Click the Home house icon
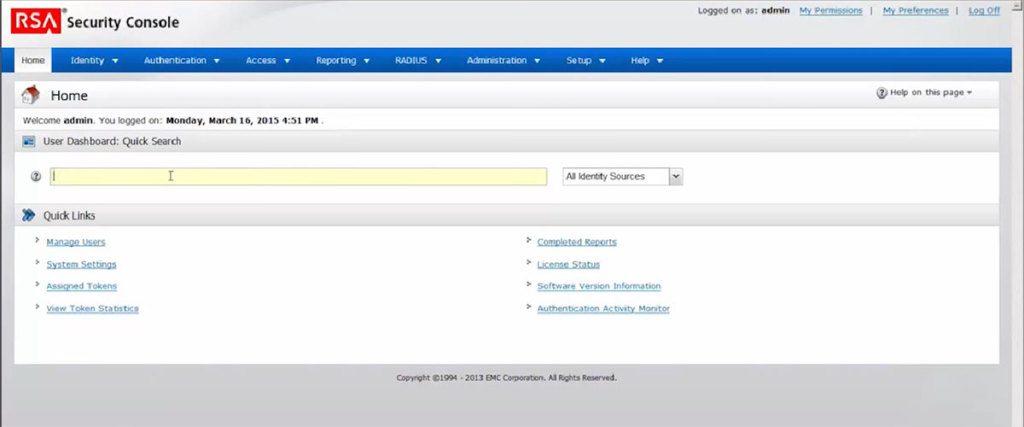This screenshot has height=427, width=1024. pyautogui.click(x=31, y=95)
